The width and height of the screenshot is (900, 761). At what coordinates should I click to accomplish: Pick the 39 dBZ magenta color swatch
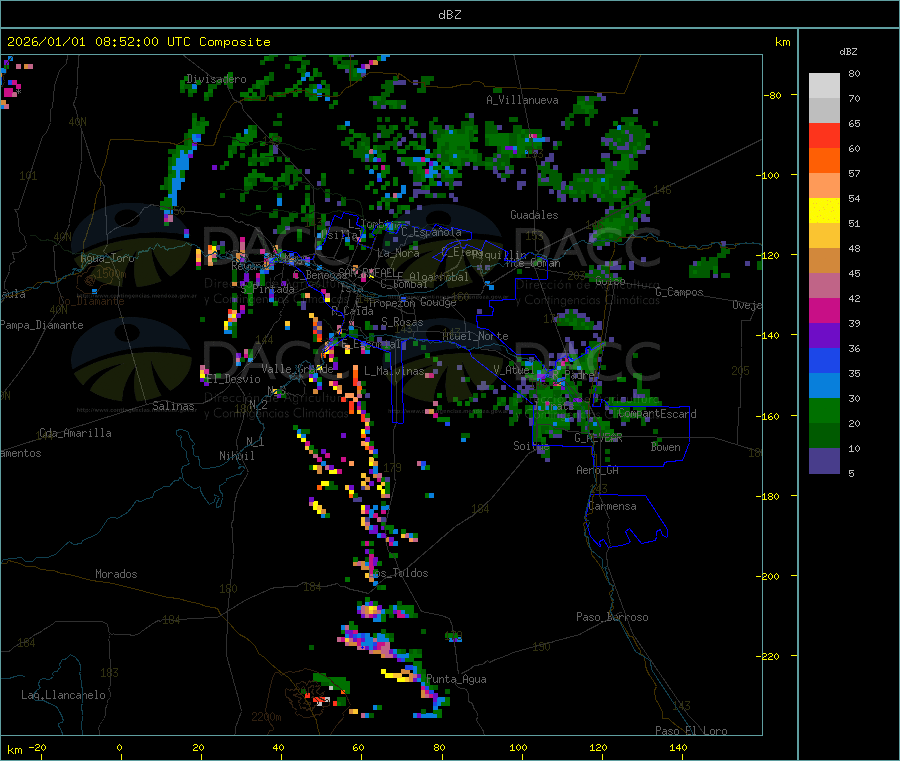824,310
